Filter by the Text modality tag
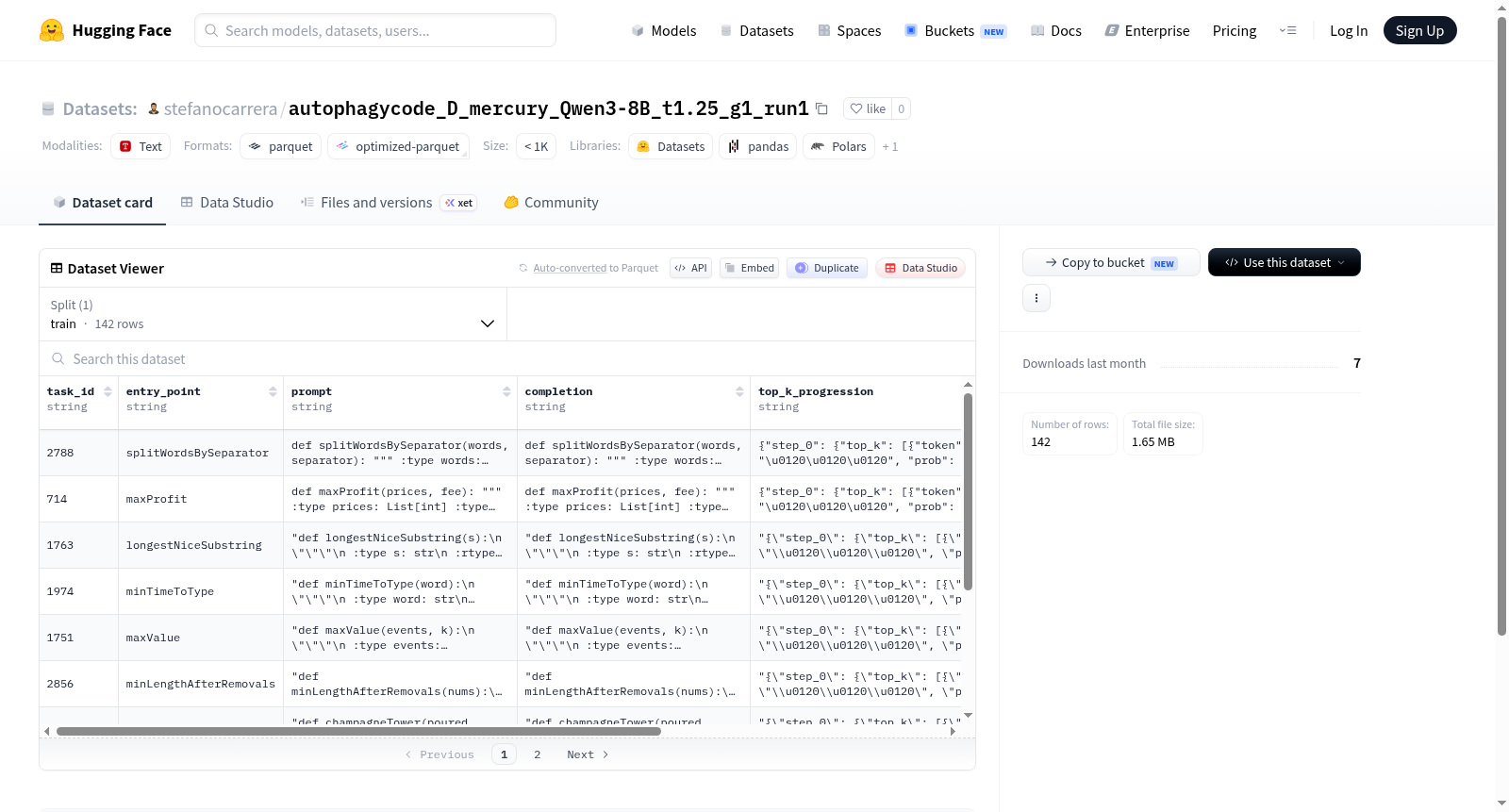The image size is (1509, 812). [141, 146]
